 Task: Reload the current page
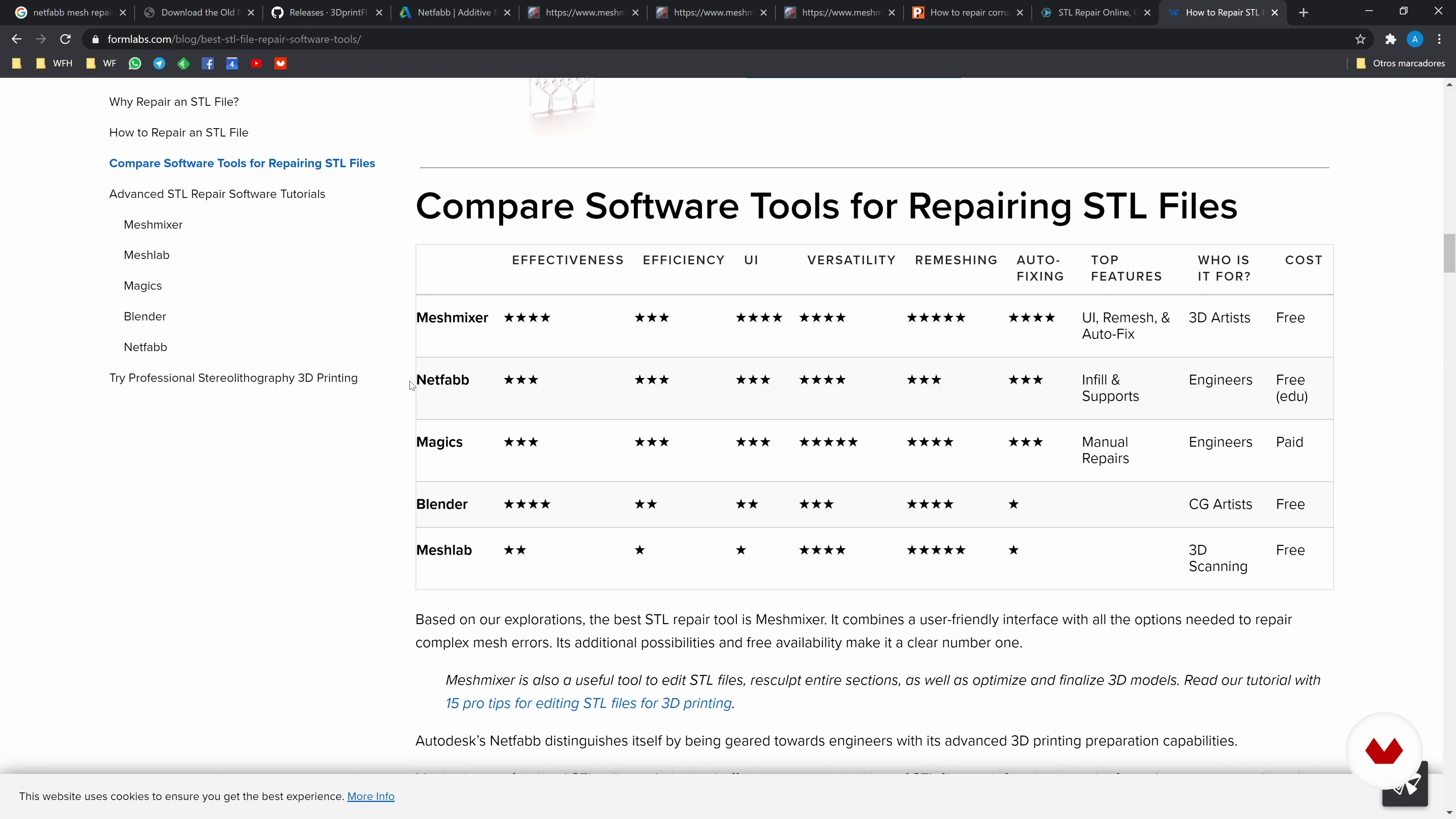(x=66, y=39)
